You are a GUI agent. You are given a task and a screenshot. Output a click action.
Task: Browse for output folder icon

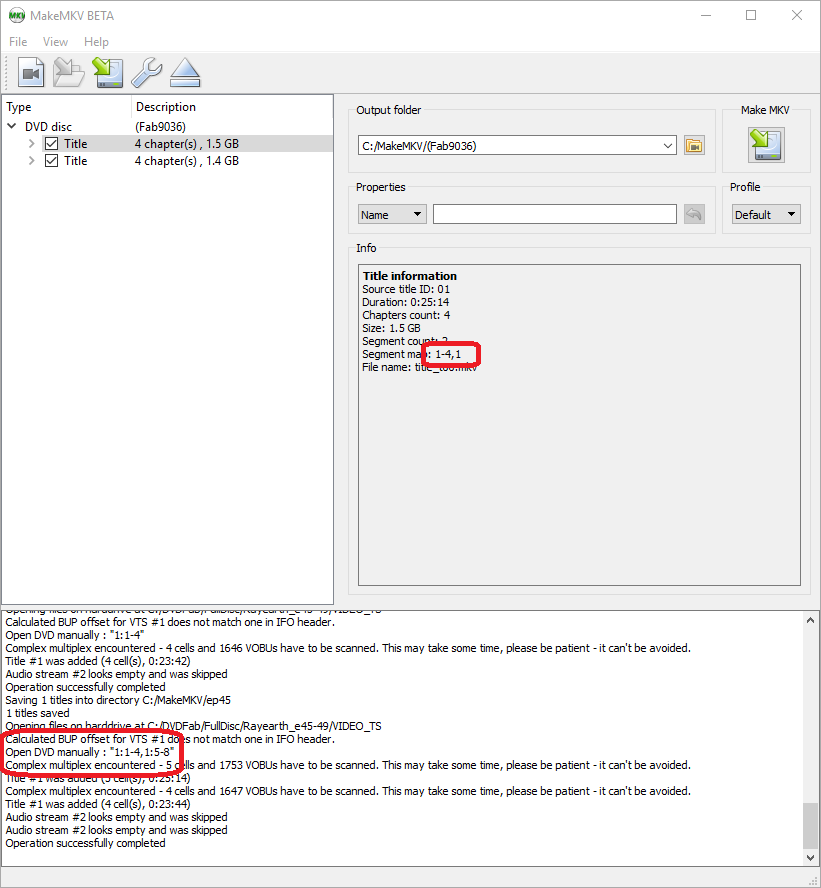694,146
